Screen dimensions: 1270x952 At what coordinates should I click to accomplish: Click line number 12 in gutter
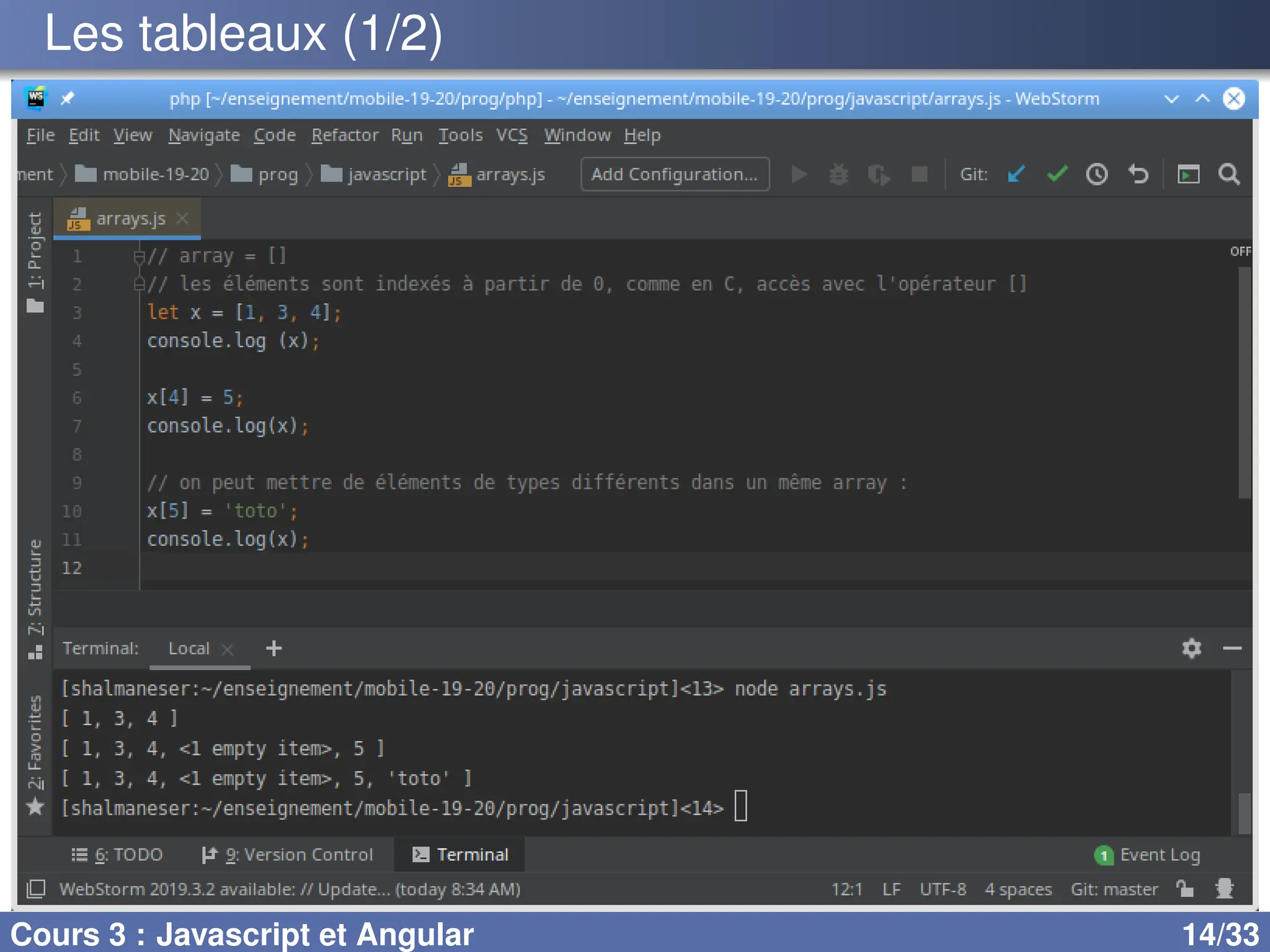[72, 568]
